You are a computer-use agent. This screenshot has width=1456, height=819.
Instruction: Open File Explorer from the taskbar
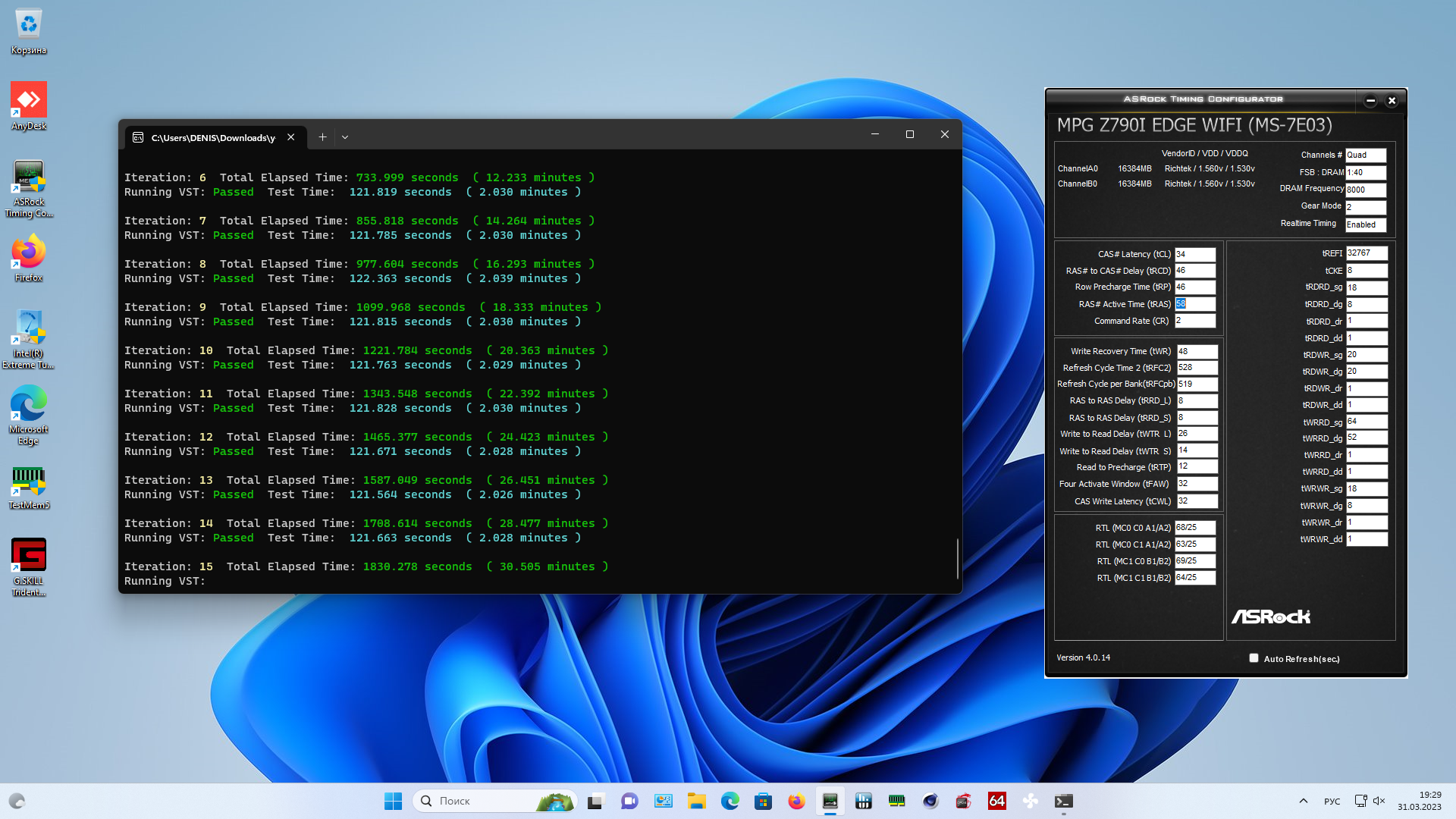coord(696,801)
